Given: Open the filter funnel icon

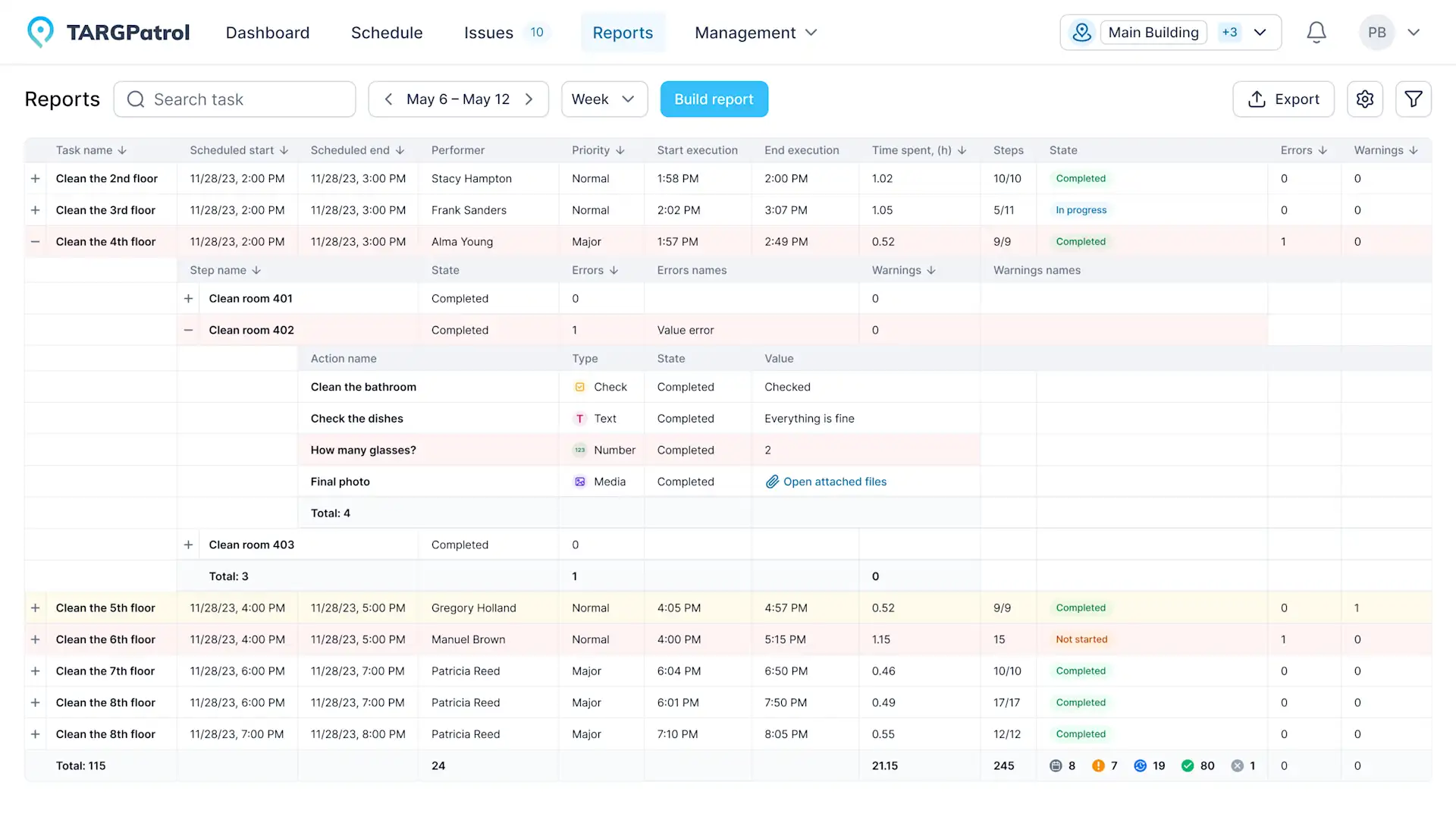Looking at the screenshot, I should [1413, 99].
